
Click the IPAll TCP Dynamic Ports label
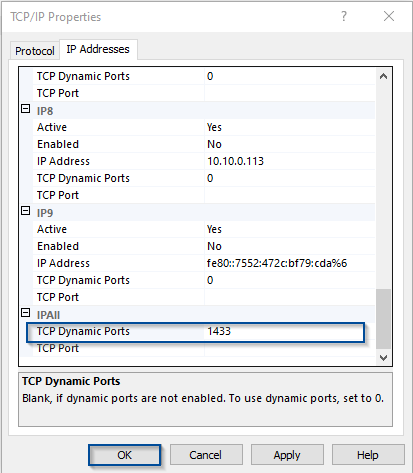pyautogui.click(x=83, y=331)
